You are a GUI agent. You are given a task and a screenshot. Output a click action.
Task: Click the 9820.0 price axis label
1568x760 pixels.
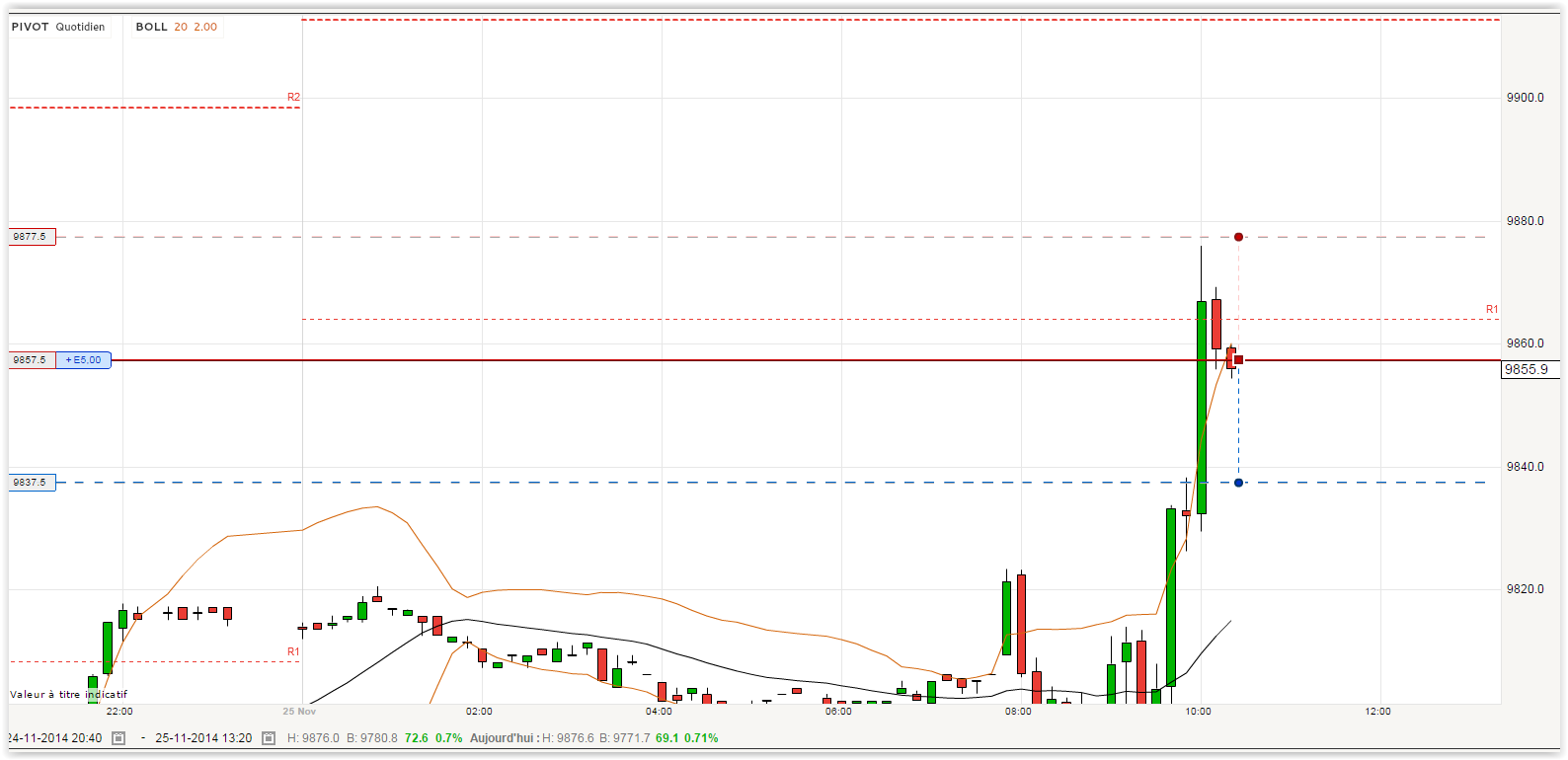click(1526, 589)
